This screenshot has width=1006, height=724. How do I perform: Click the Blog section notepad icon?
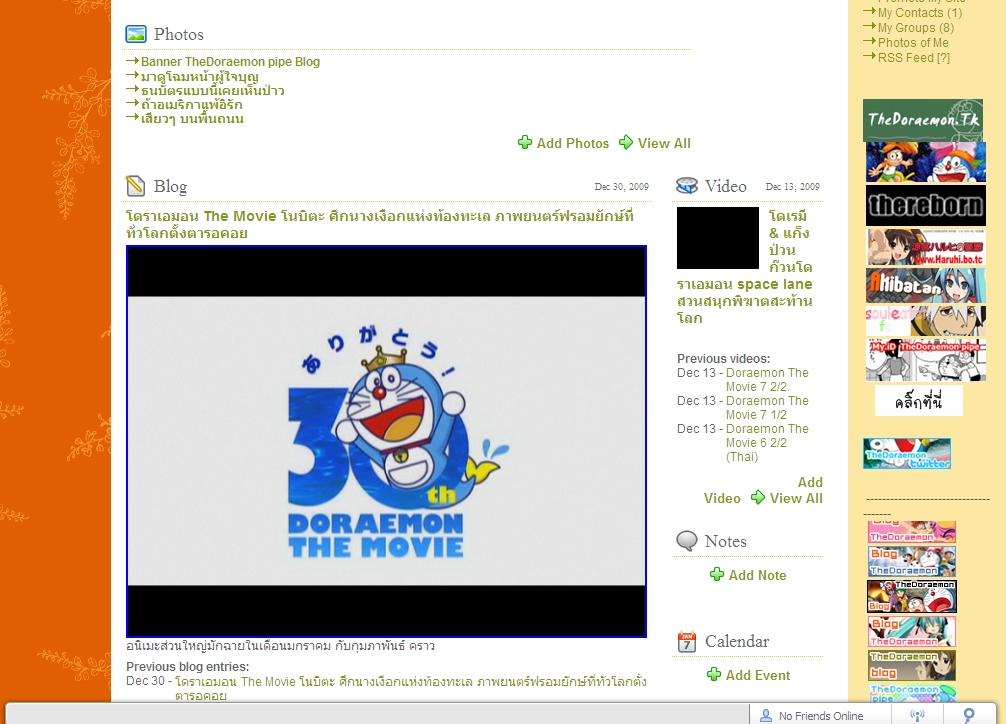135,186
